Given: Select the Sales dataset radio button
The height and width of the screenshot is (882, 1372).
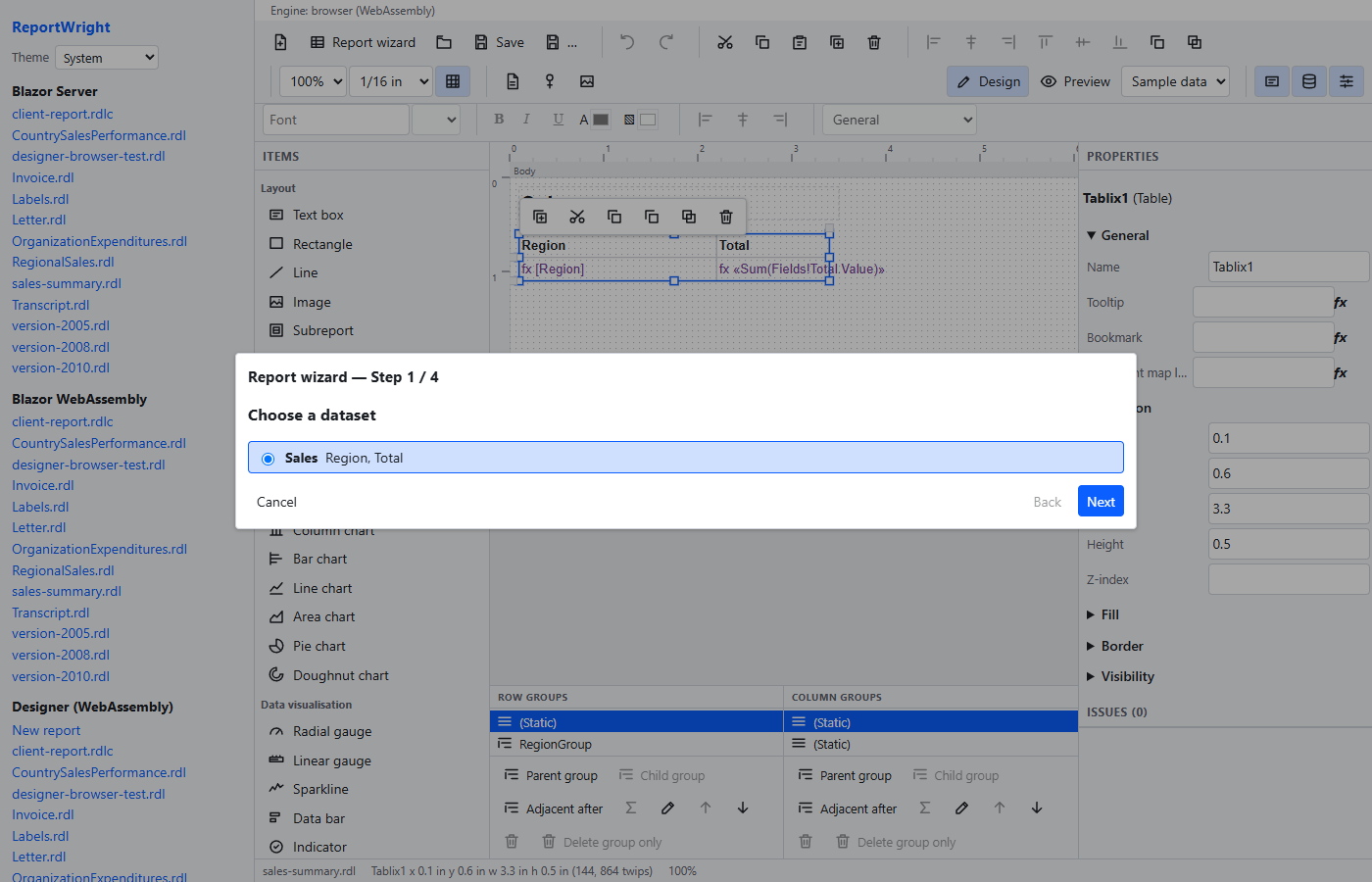Looking at the screenshot, I should (x=268, y=459).
